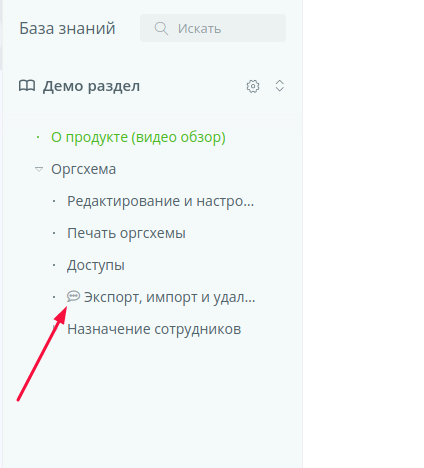Toggle the section switcher up-down chevrons

coord(280,86)
